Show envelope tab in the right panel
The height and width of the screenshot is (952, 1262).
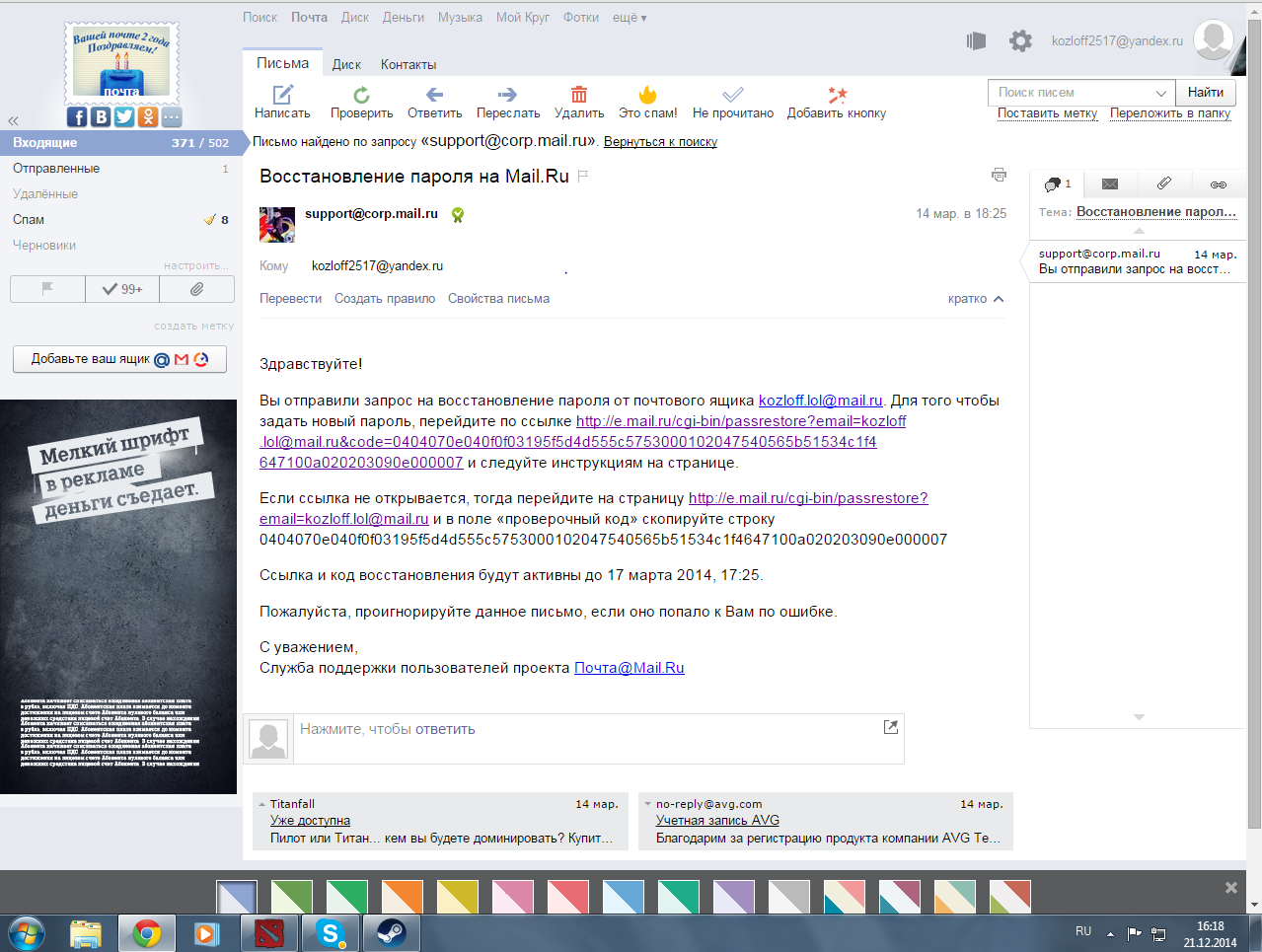click(x=1110, y=183)
